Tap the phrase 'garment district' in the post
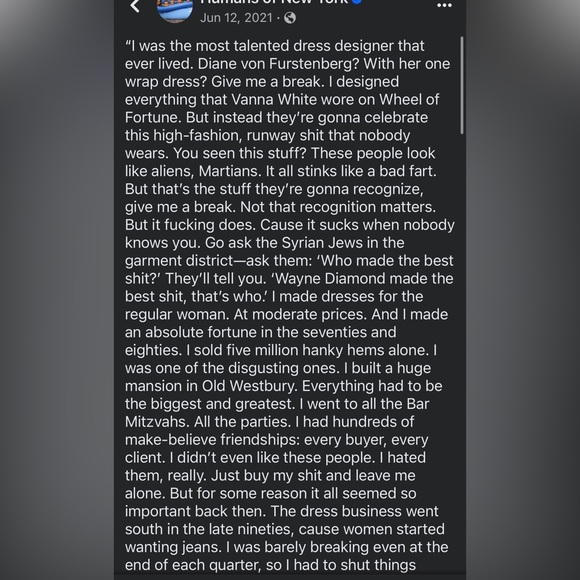580x580 pixels. pos(179,261)
